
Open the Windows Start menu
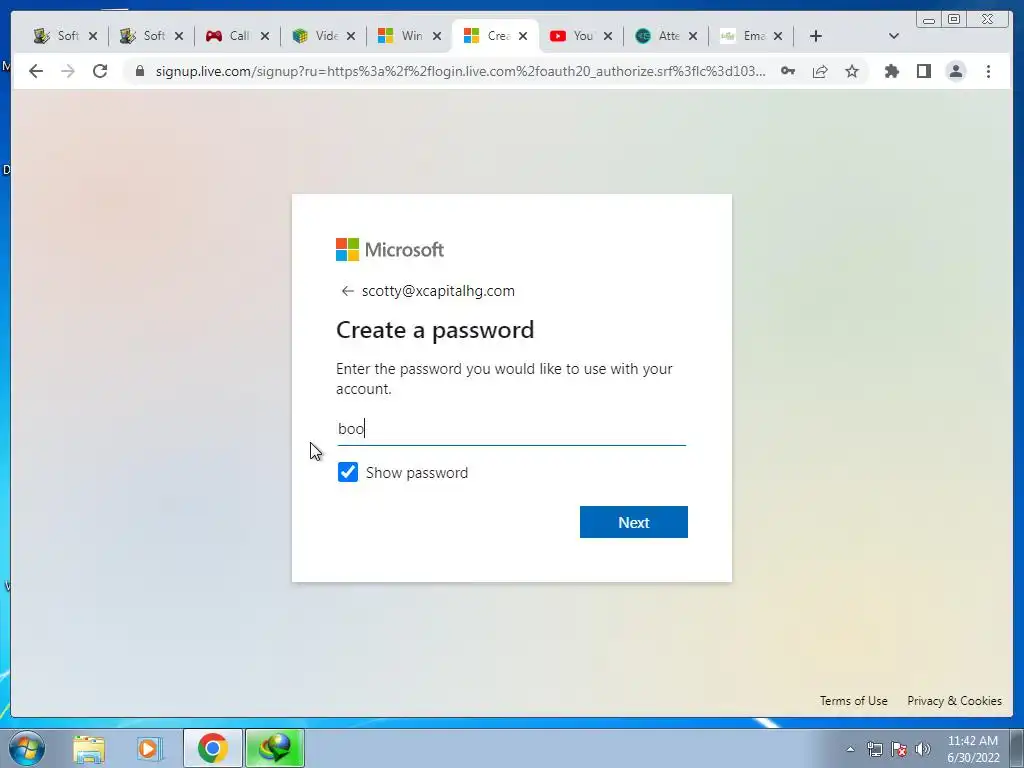pos(27,748)
